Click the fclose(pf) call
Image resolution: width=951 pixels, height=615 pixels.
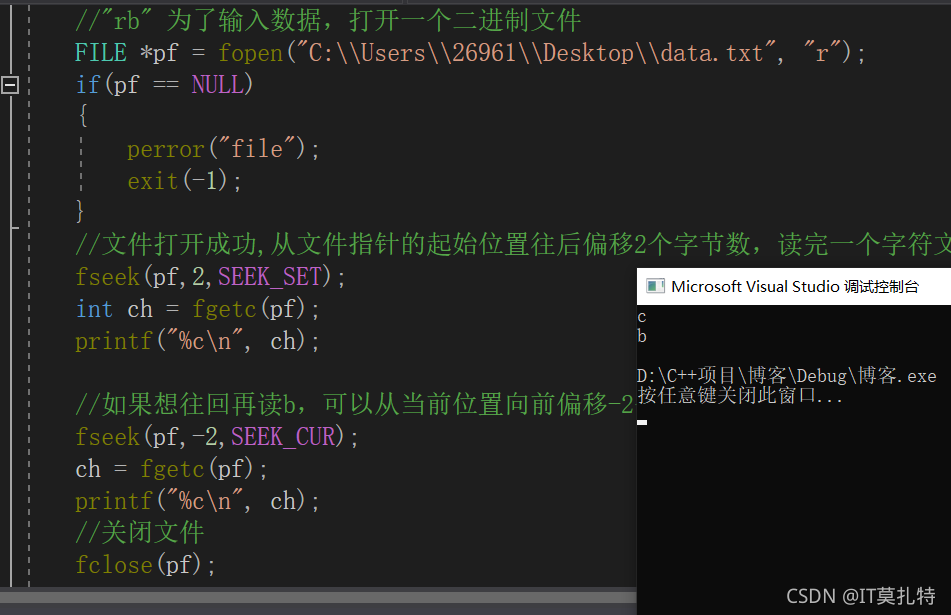(145, 565)
